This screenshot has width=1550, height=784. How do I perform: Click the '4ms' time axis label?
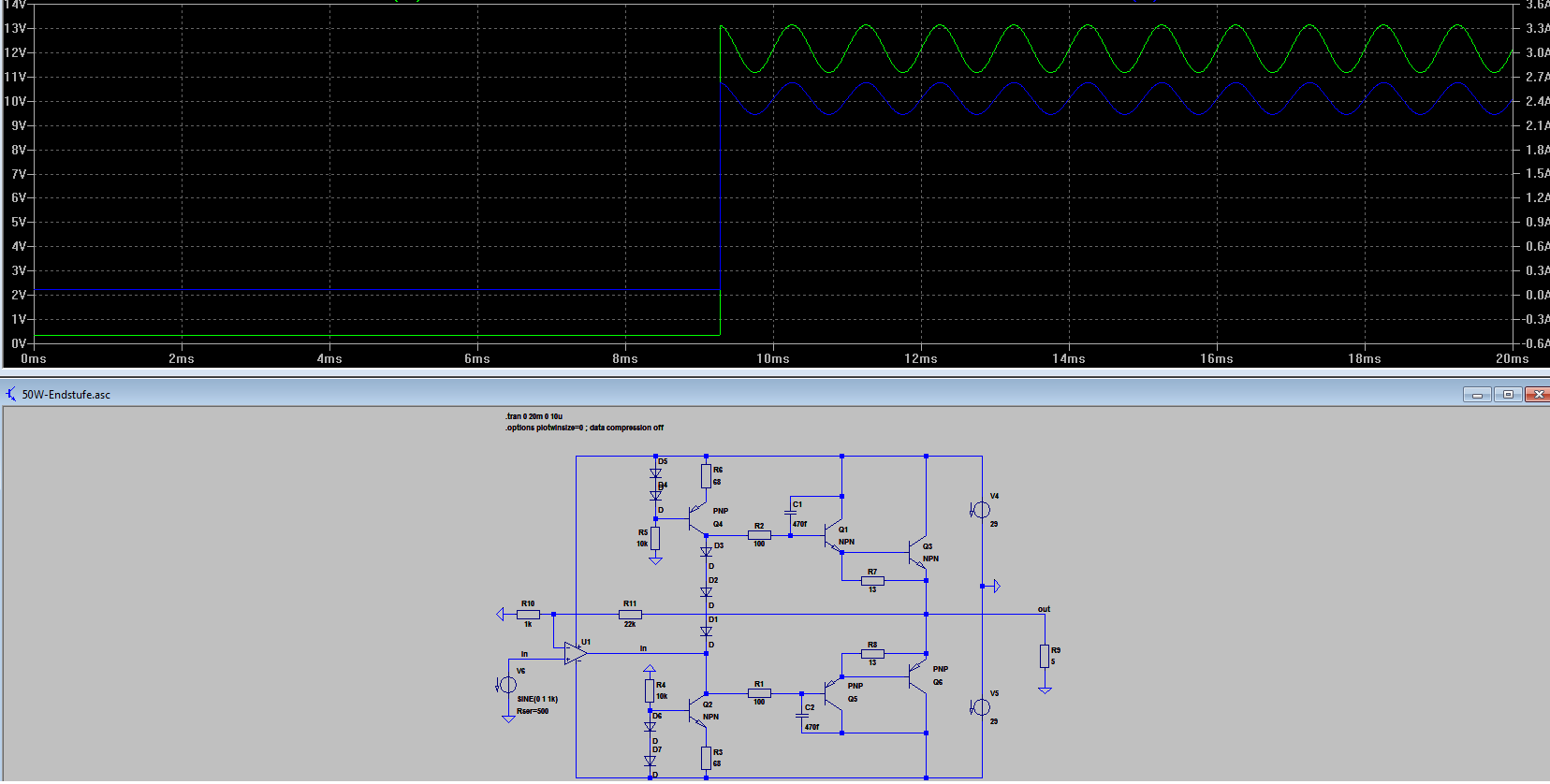[x=329, y=358]
